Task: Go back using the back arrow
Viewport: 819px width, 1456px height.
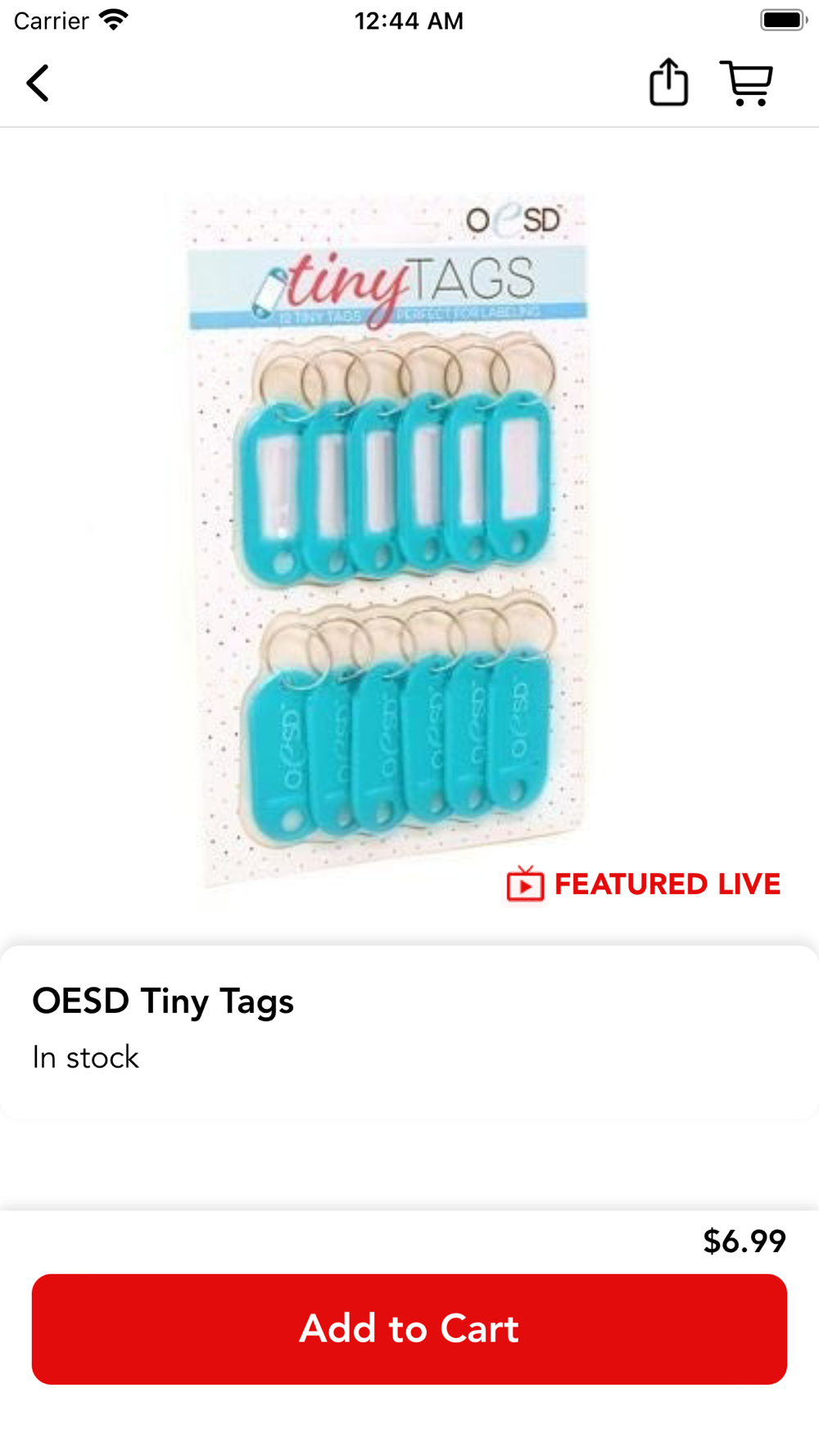Action: tap(38, 83)
